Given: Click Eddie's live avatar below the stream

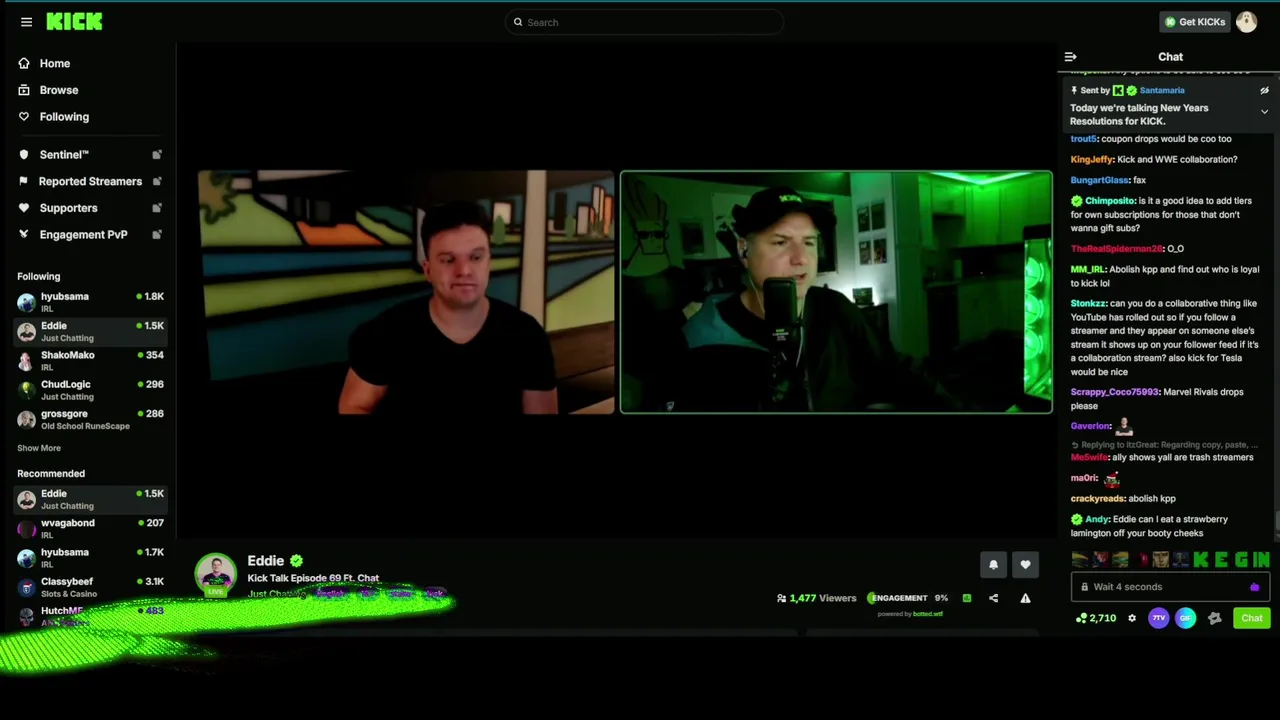Looking at the screenshot, I should (x=215, y=574).
